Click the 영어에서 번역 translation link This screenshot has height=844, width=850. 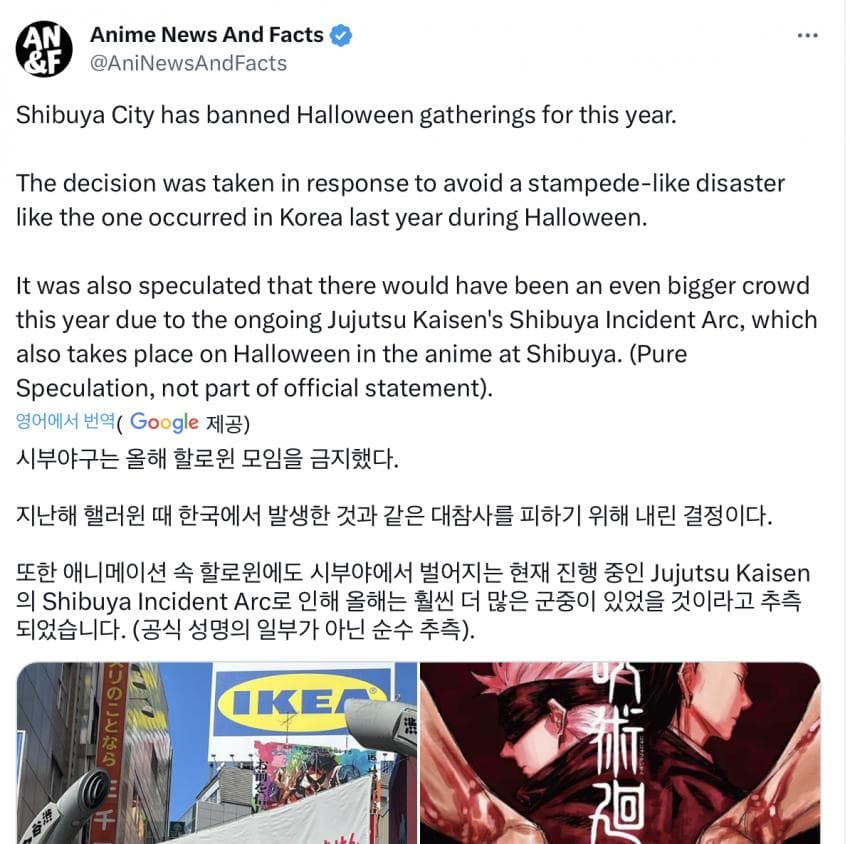65,421
